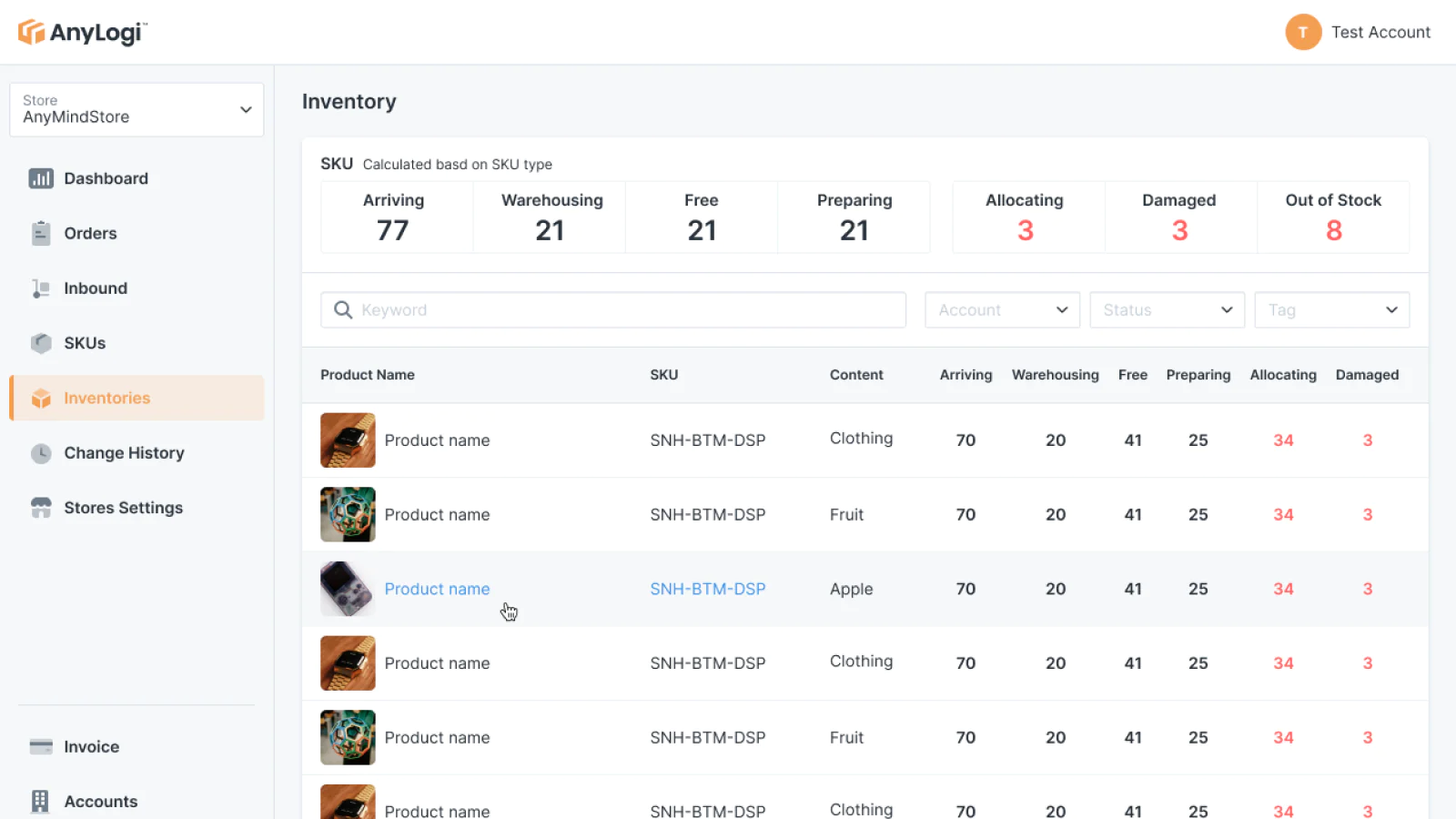Click the Inbound trolley icon

coord(41,288)
